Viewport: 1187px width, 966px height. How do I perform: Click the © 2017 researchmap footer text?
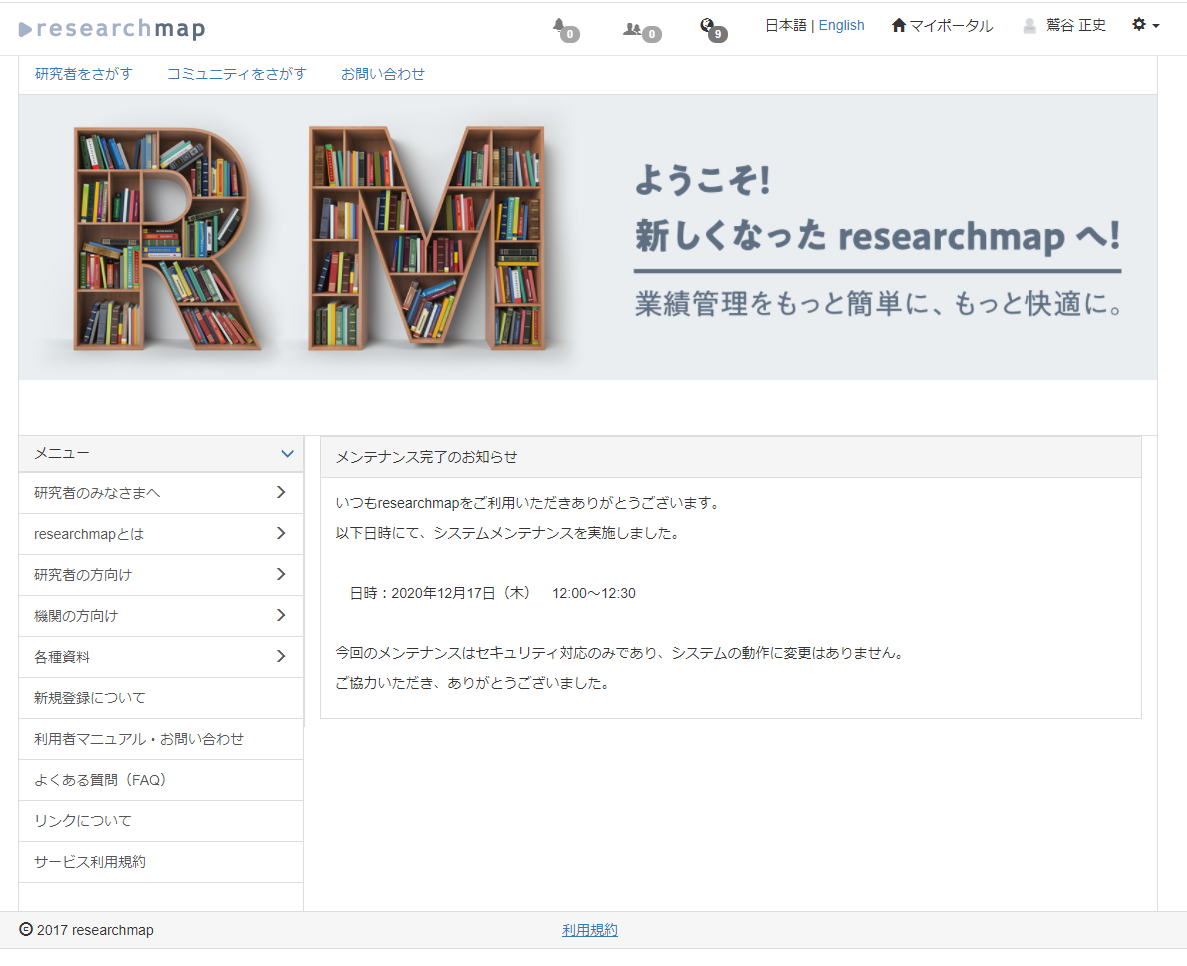(x=86, y=930)
